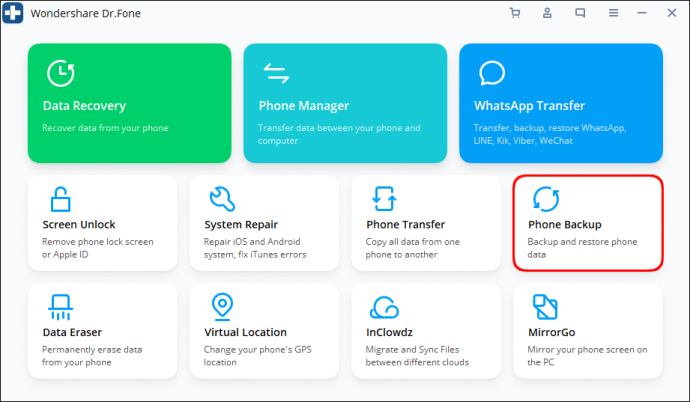690x402 pixels.
Task: Minimize the Dr.Fone window
Action: tap(642, 13)
